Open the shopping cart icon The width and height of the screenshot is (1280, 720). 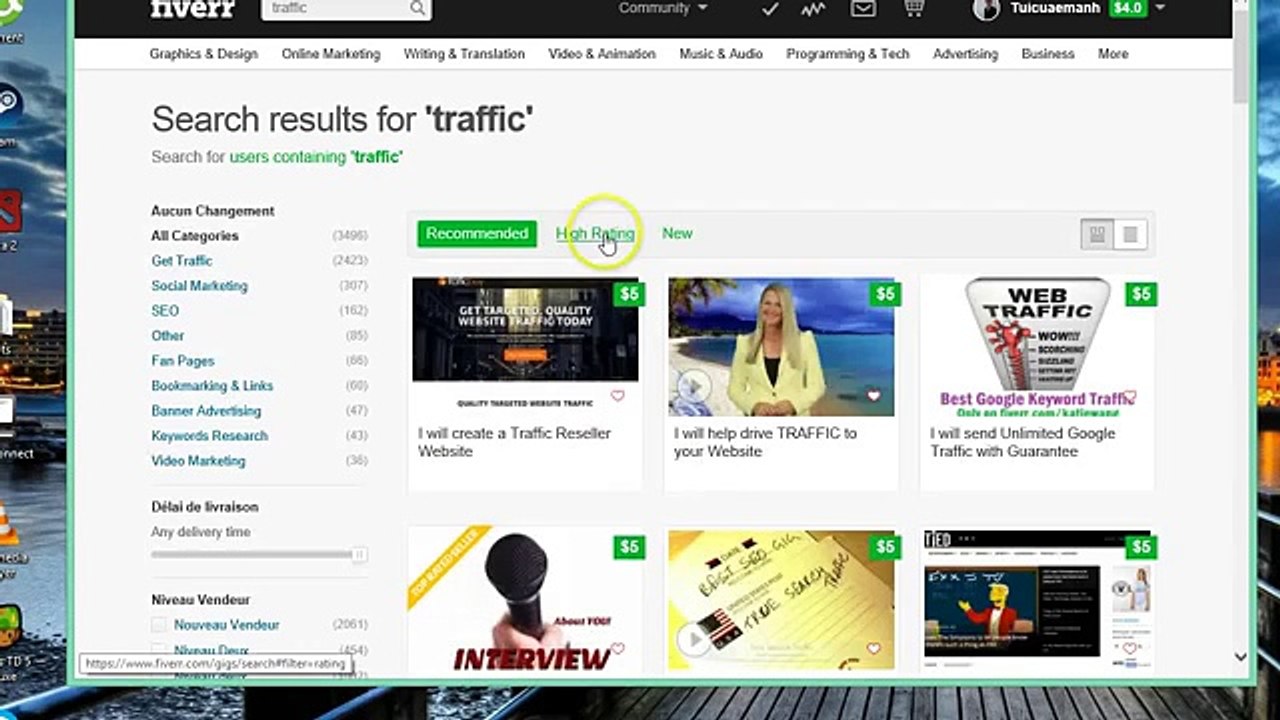pos(913,9)
